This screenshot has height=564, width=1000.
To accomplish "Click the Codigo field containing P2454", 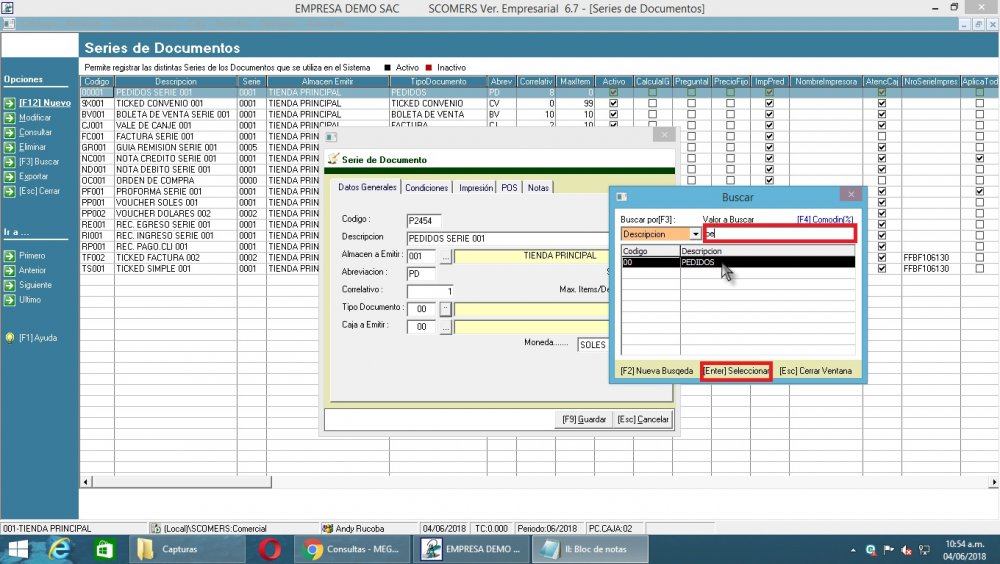I will click(424, 221).
